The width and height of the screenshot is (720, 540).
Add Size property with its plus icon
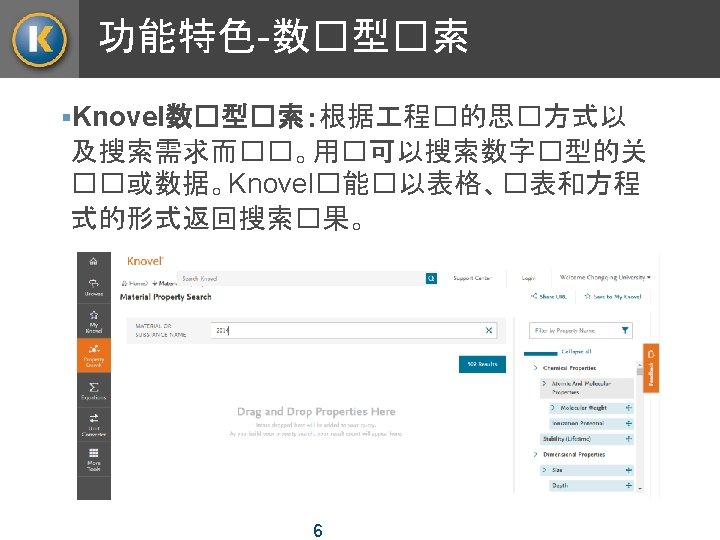629,470
